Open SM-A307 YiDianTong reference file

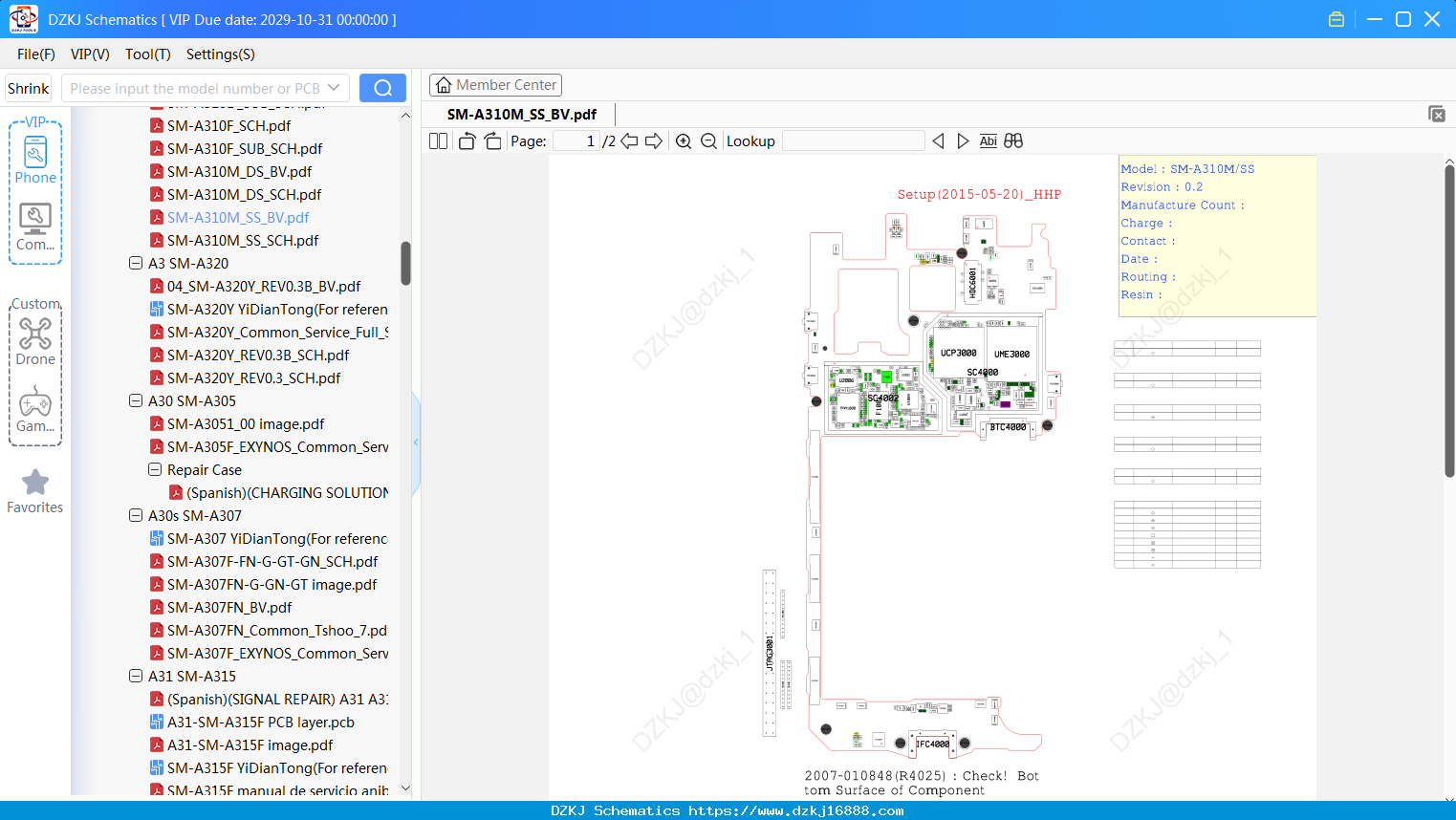[277, 538]
